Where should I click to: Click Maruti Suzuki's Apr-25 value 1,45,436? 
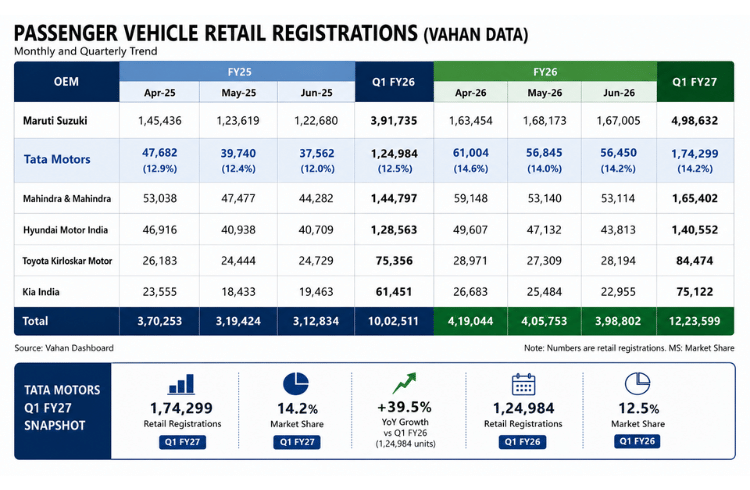pyautogui.click(x=160, y=121)
